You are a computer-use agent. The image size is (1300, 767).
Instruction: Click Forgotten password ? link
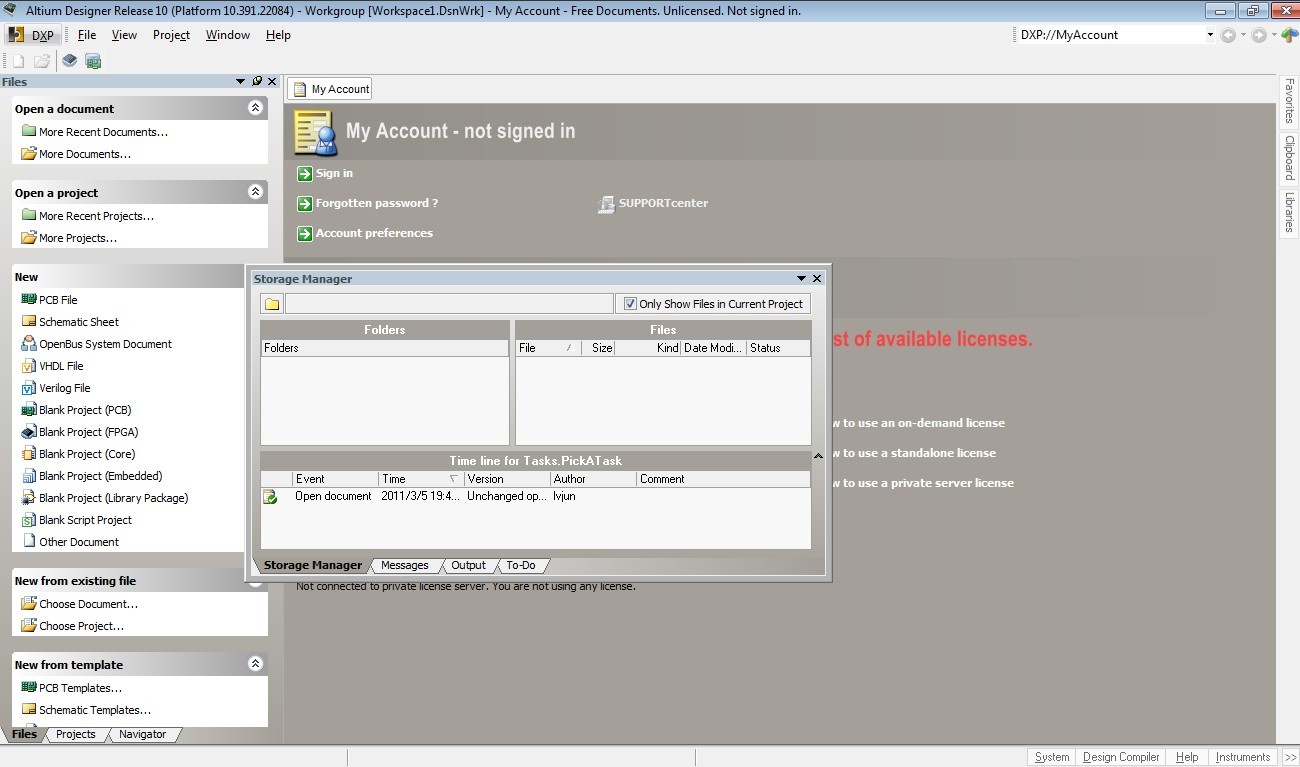click(377, 203)
